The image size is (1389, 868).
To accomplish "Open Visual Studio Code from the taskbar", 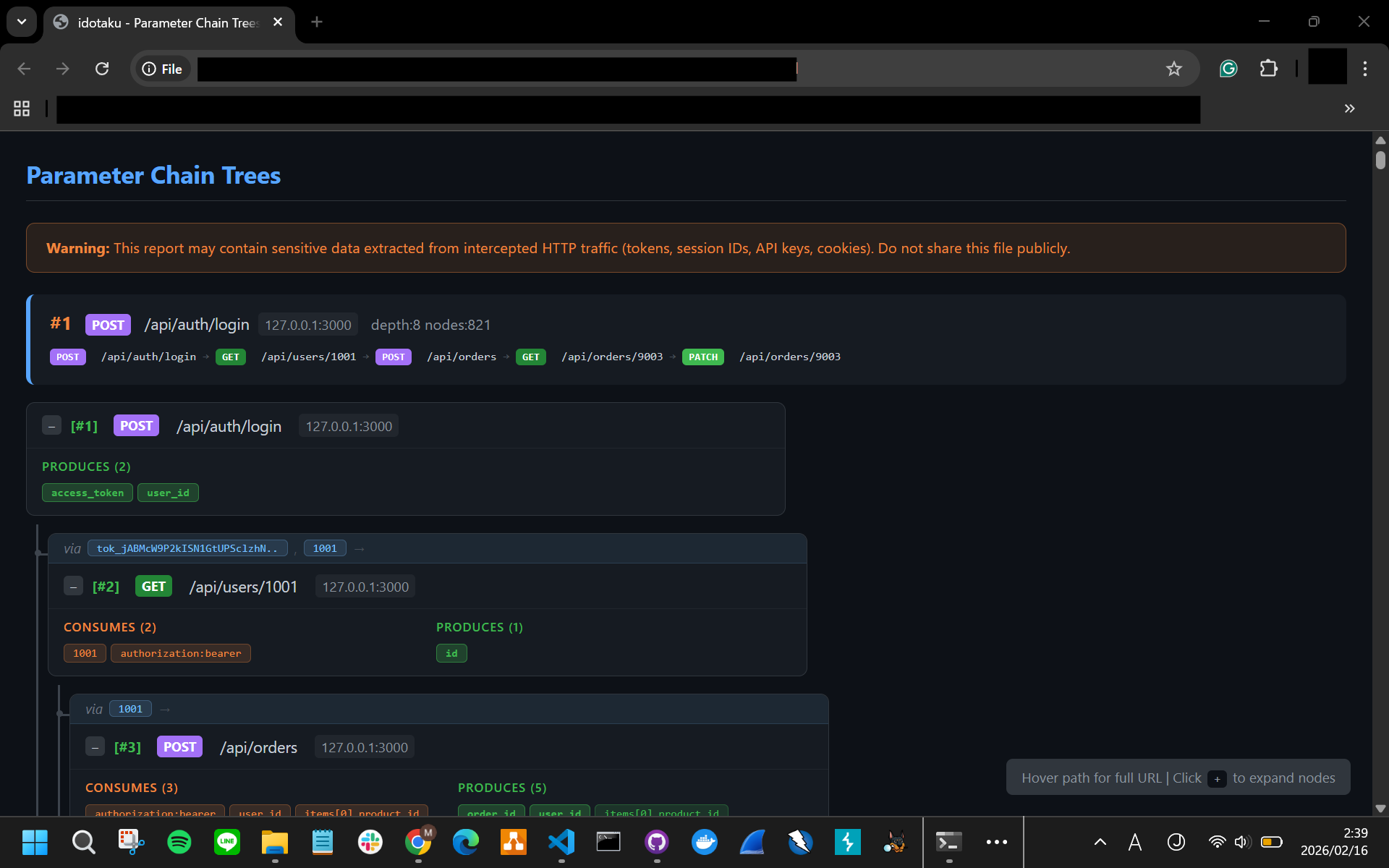I will point(561,842).
